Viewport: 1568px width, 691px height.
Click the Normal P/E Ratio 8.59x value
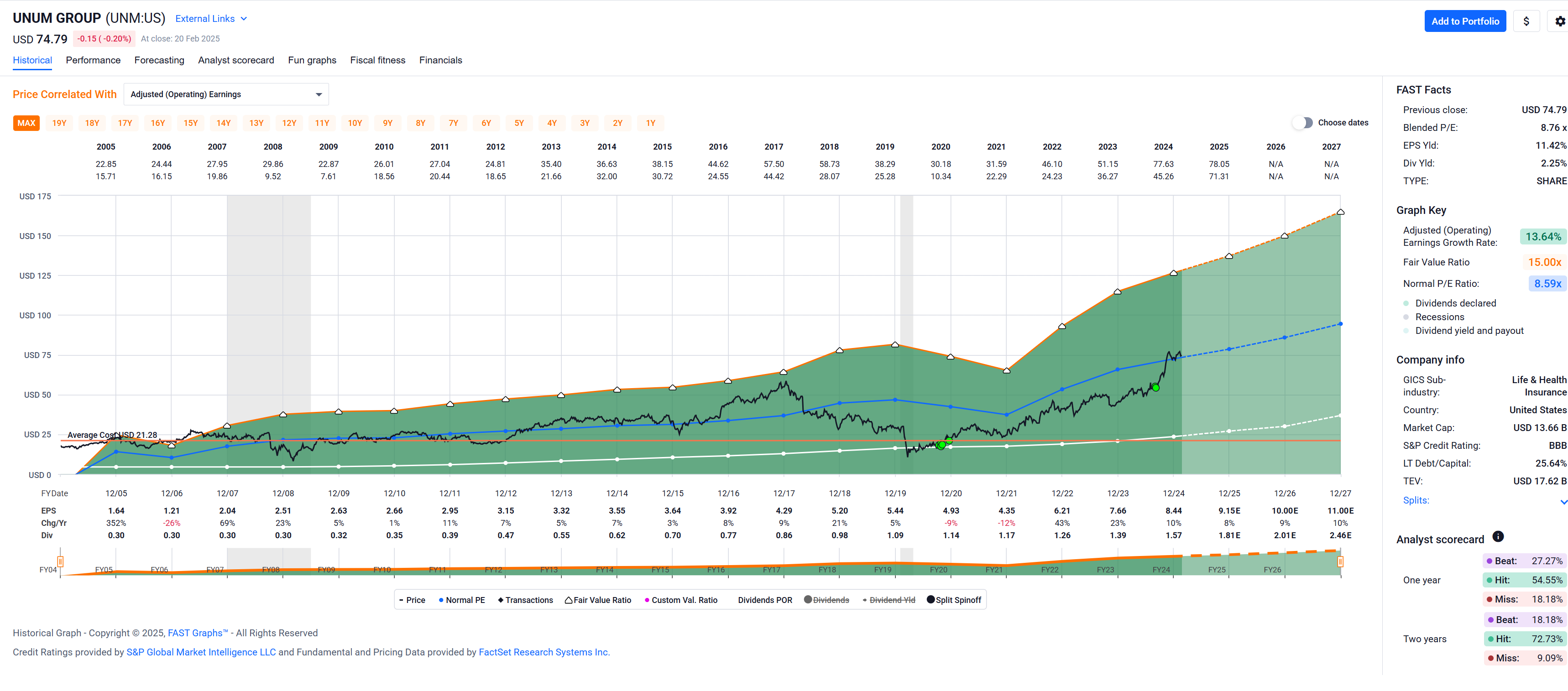[x=1547, y=283]
